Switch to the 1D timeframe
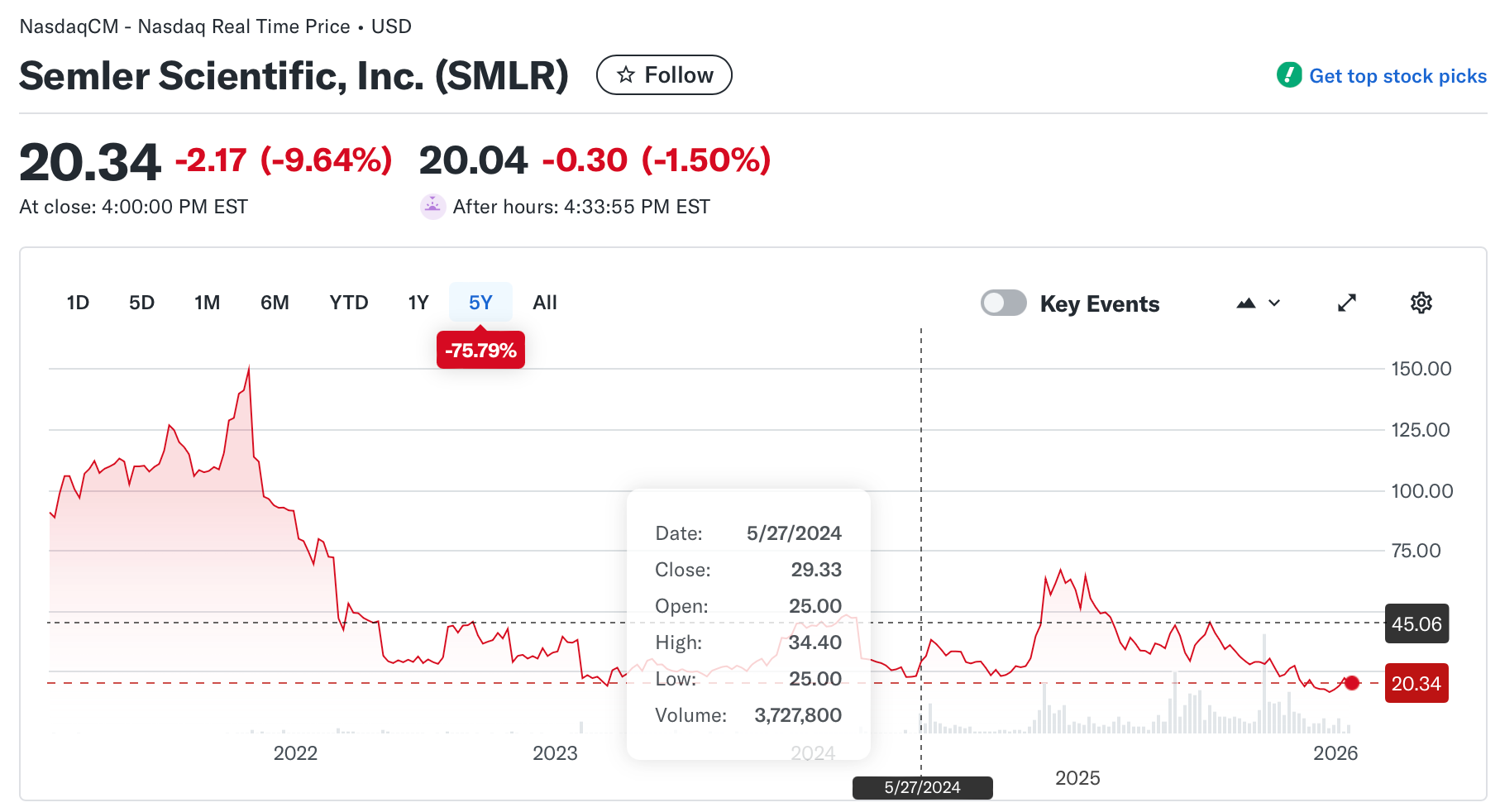The width and height of the screenshot is (1500, 812). [77, 303]
